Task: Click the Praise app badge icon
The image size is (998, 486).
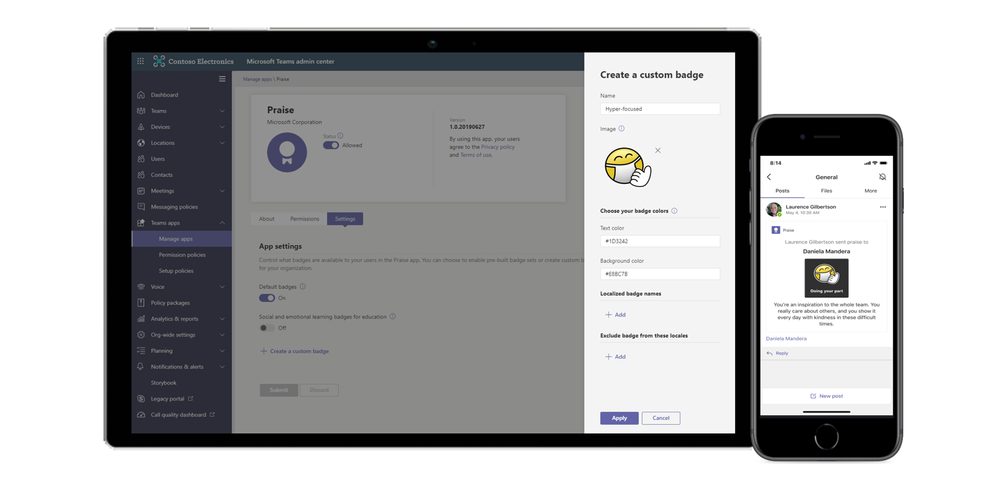Action: pyautogui.click(x=287, y=153)
